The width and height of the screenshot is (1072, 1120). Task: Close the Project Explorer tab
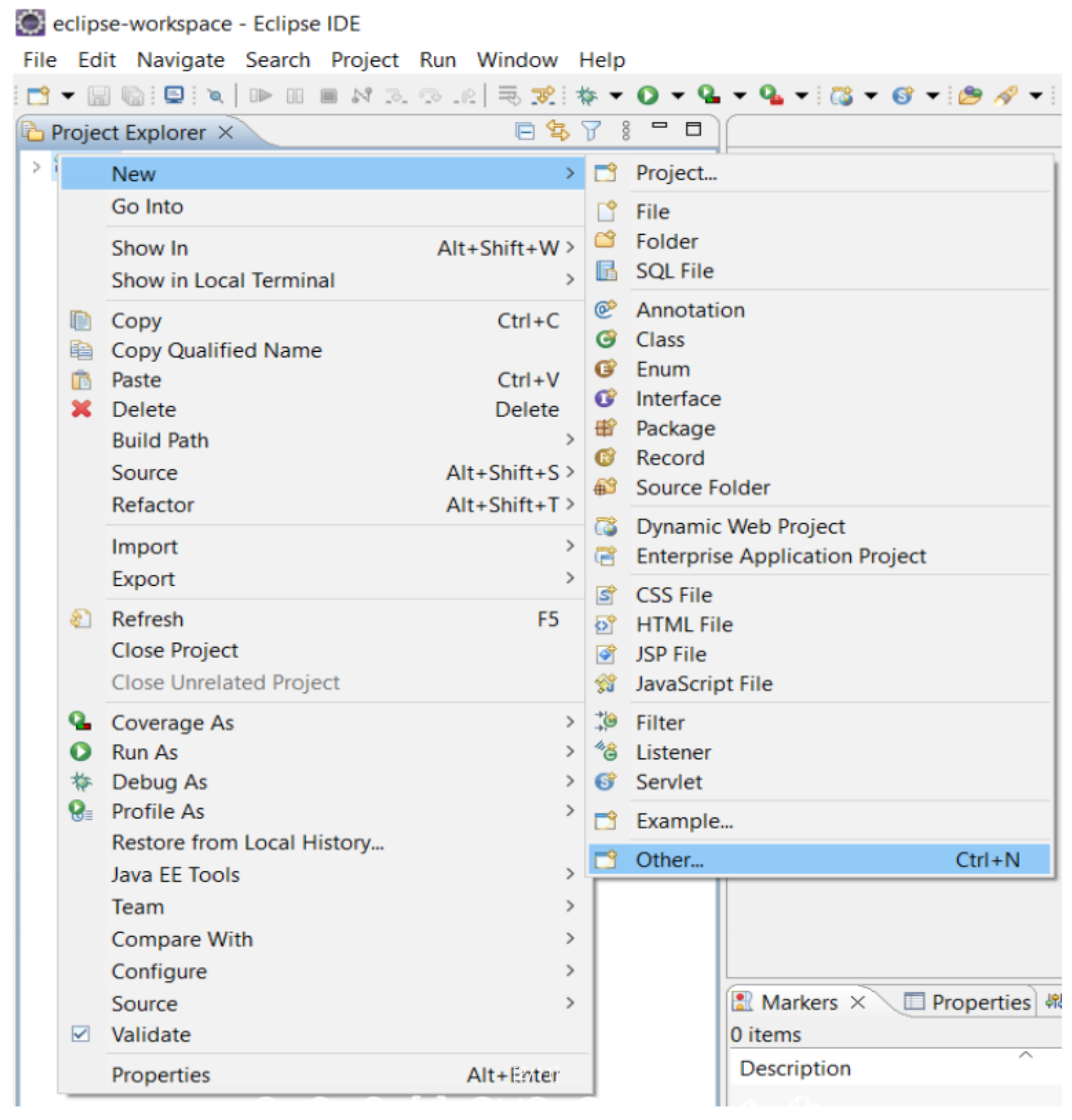click(226, 132)
